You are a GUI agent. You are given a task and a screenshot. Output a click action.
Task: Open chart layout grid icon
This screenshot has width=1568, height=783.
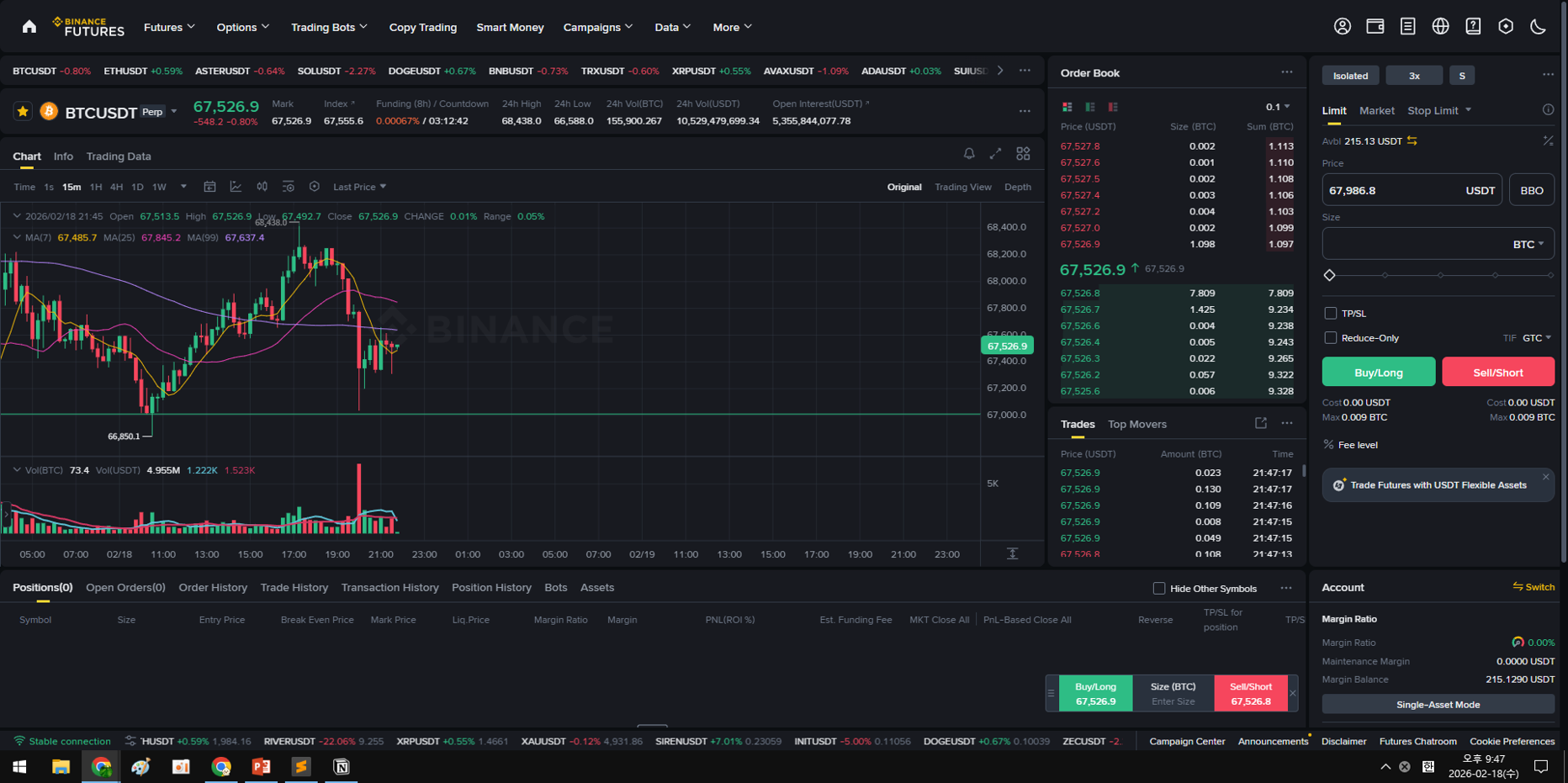click(1024, 154)
